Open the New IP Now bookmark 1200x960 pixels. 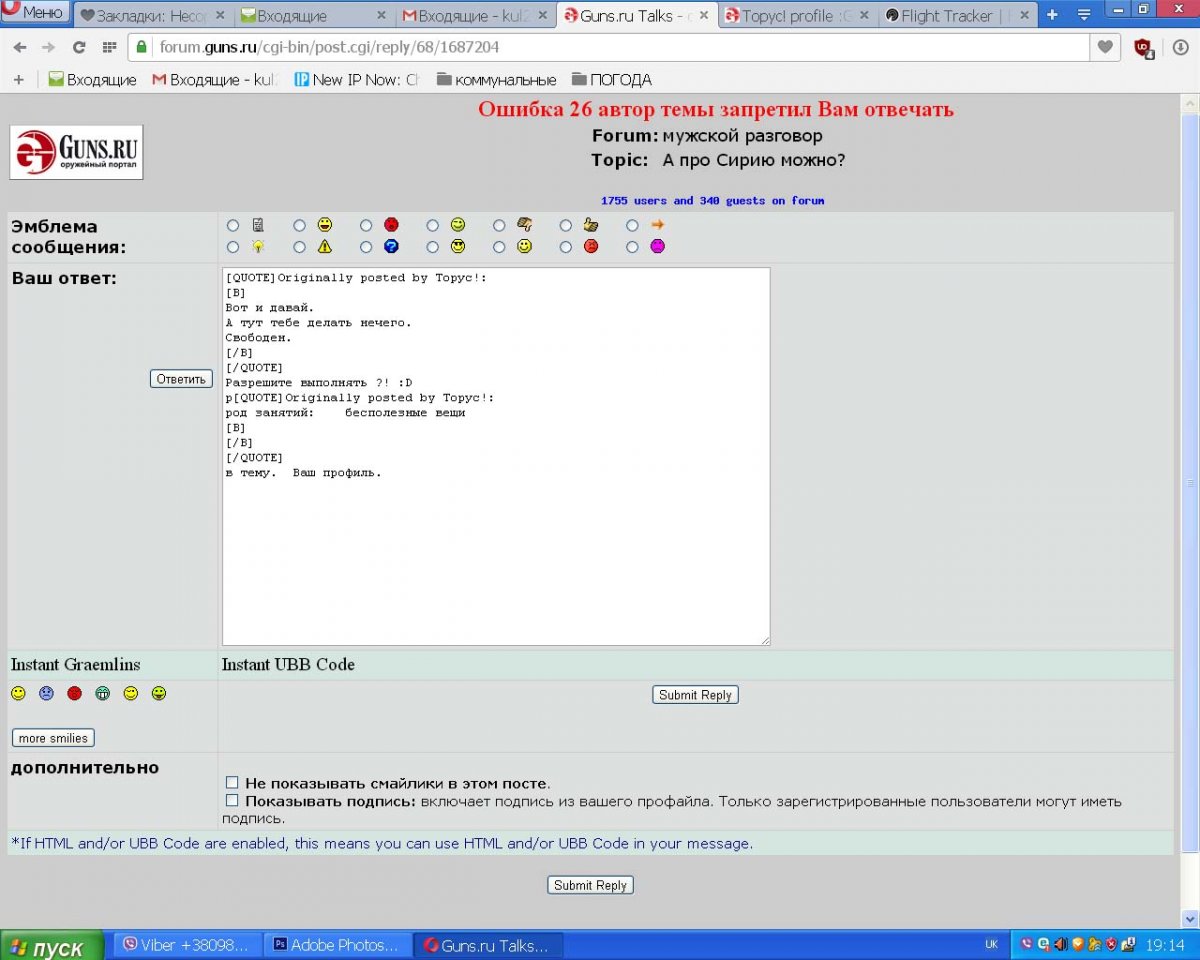pyautogui.click(x=356, y=80)
